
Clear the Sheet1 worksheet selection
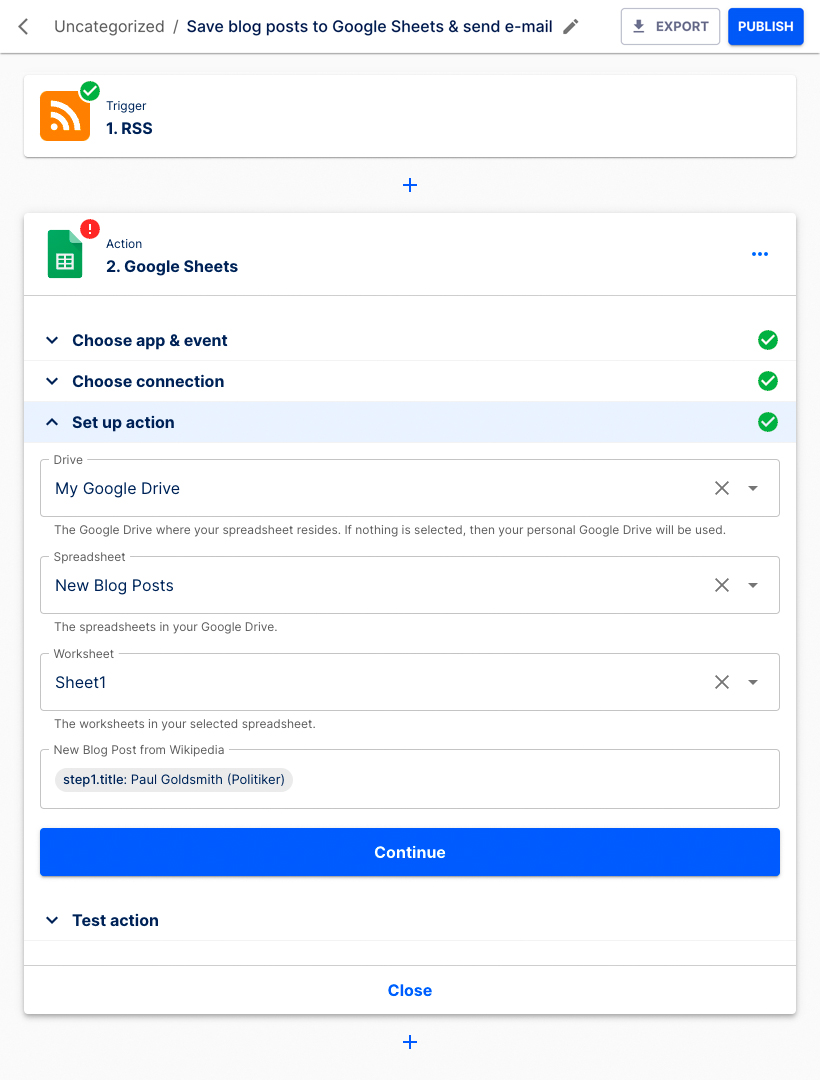722,682
